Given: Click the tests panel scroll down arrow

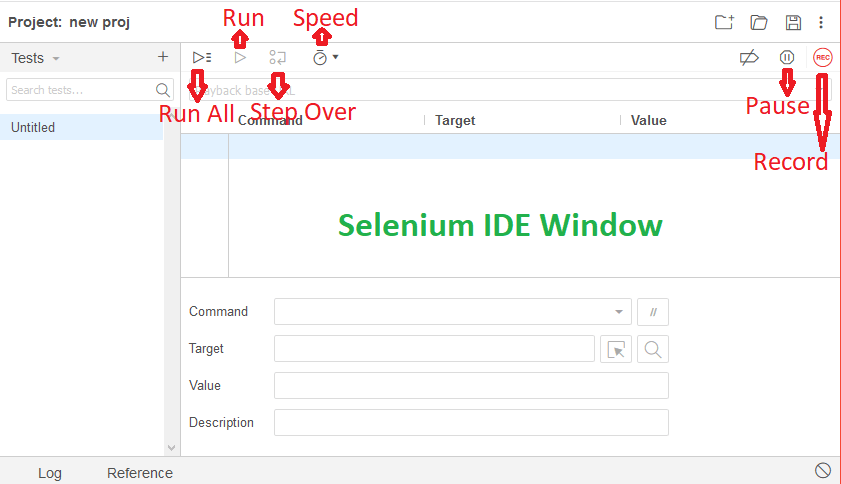Looking at the screenshot, I should 171,448.
